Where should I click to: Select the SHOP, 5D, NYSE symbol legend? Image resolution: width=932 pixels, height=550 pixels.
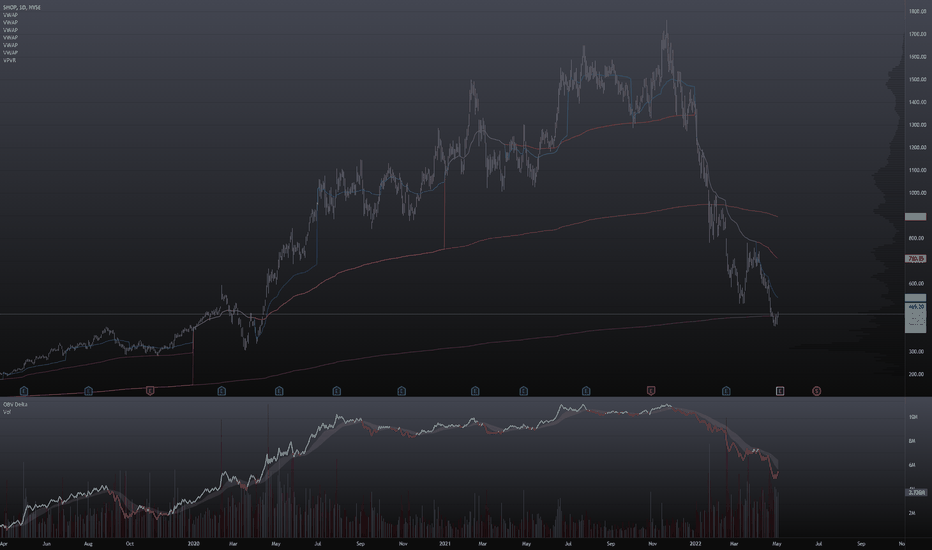pos(22,7)
